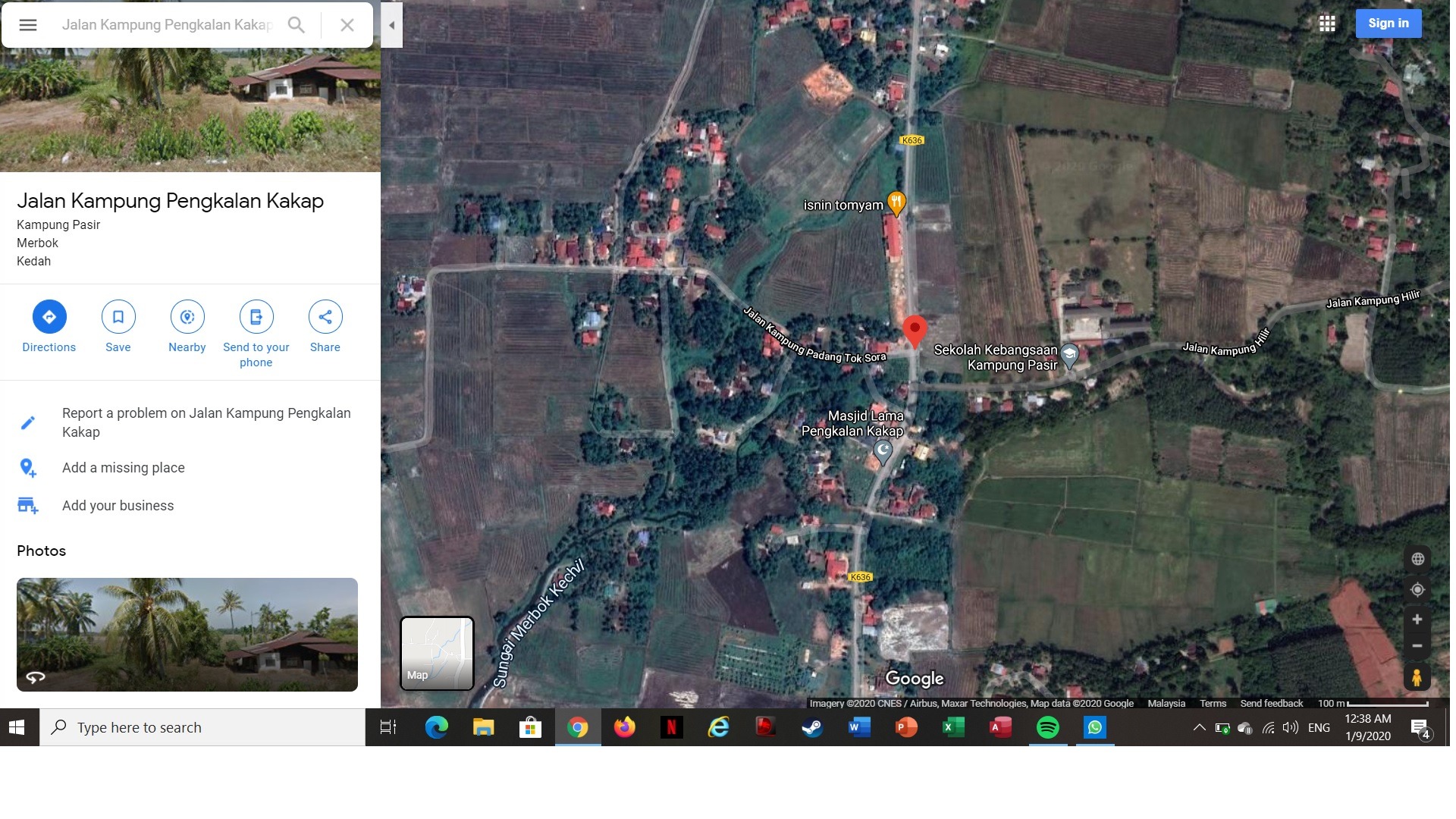Click the search magnifier icon
This screenshot has height=819, width=1456.
click(x=297, y=25)
